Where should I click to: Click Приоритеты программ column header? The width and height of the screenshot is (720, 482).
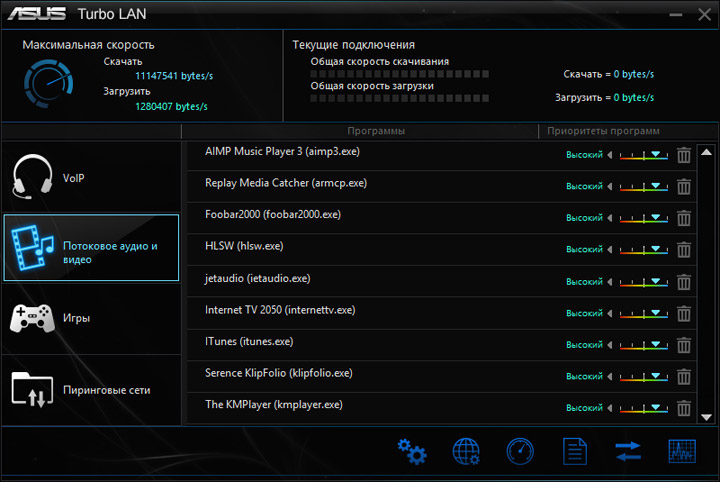pyautogui.click(x=603, y=131)
